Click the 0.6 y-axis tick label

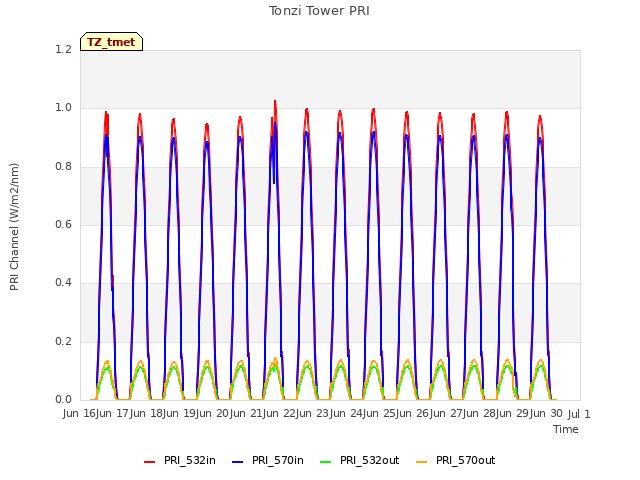point(63,224)
